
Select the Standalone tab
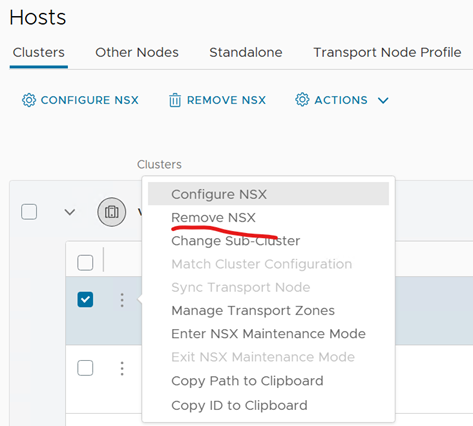tap(246, 52)
